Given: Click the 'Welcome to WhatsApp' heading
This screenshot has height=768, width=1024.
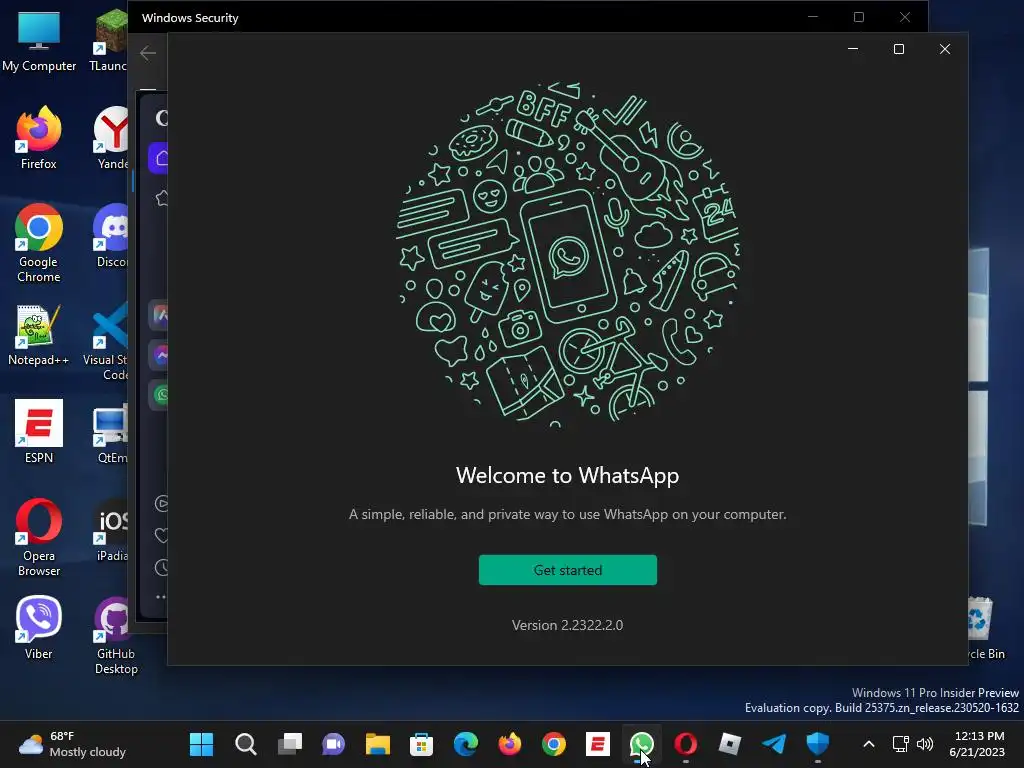Looking at the screenshot, I should tap(568, 475).
